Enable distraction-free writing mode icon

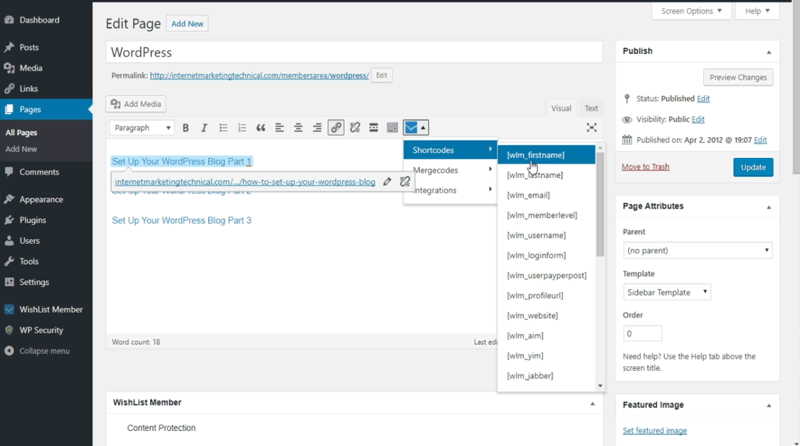(592, 128)
